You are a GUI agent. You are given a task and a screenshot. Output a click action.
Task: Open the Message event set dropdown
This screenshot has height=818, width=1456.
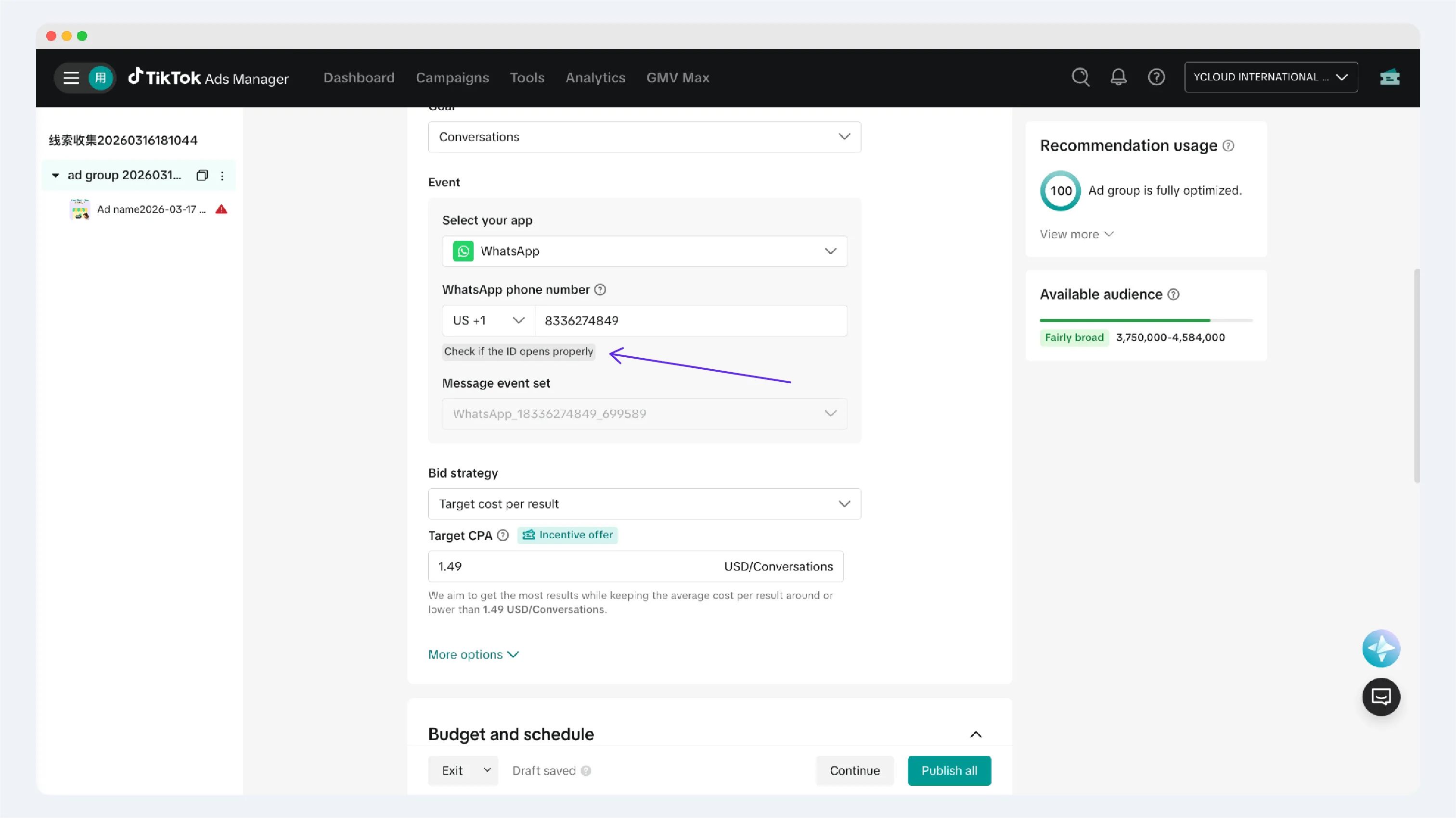coord(644,414)
